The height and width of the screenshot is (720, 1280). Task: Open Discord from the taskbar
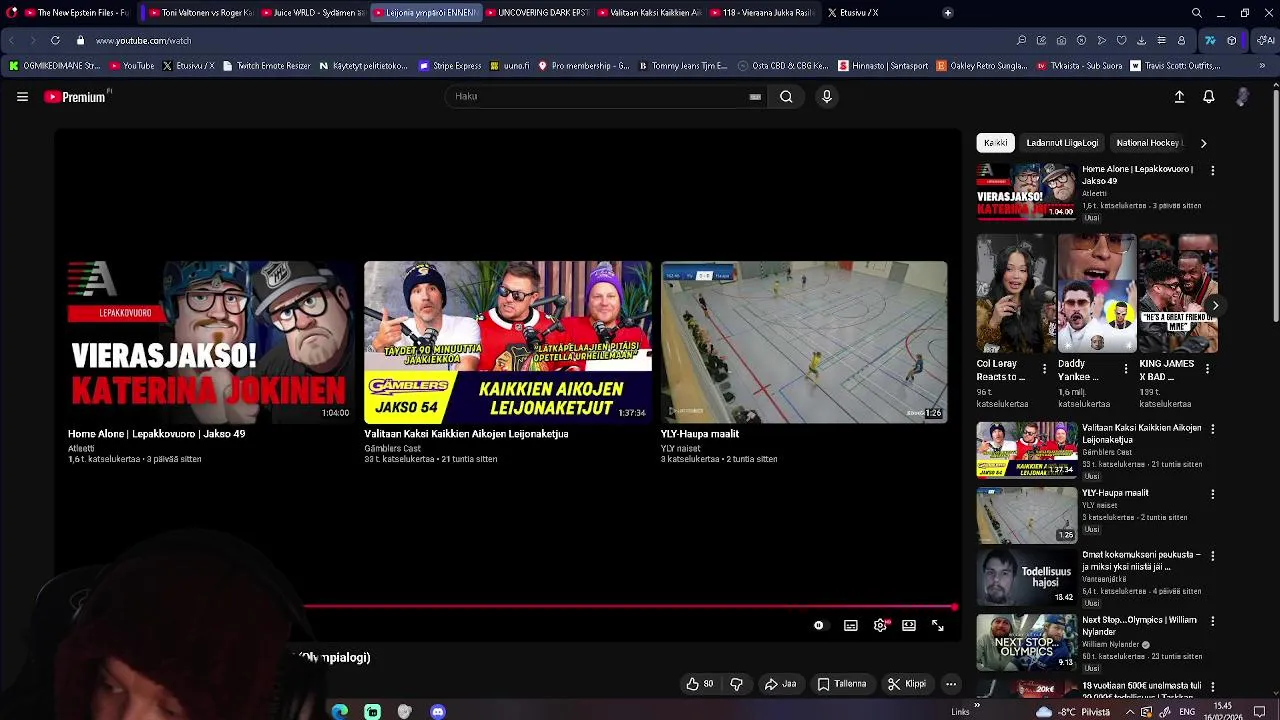pyautogui.click(x=437, y=711)
